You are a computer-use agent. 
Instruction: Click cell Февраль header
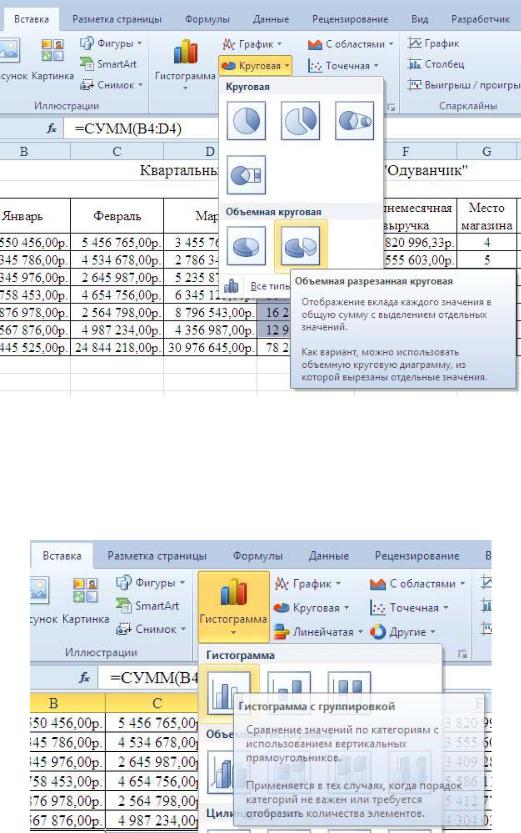click(x=117, y=216)
